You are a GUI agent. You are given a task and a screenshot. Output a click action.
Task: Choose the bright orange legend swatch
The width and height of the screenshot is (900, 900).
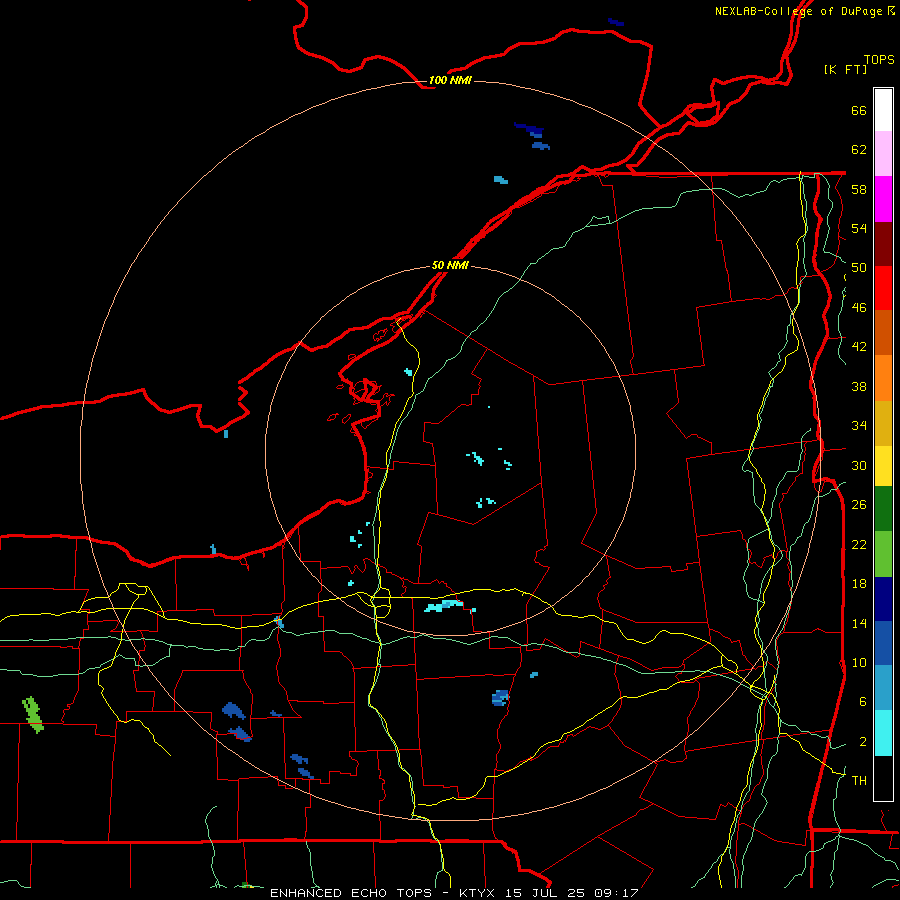(x=883, y=378)
